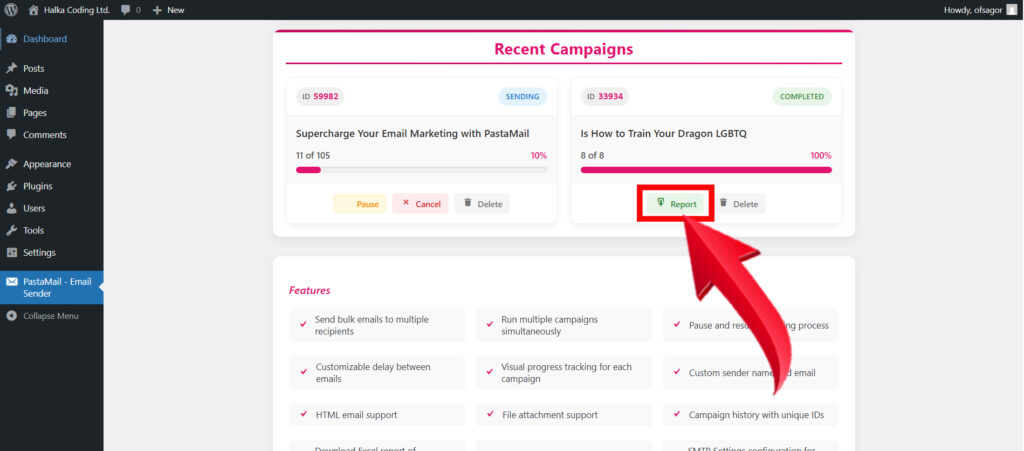The image size is (1024, 451).
Task: Click the Appearance paintbrush icon
Action: [x=11, y=164]
